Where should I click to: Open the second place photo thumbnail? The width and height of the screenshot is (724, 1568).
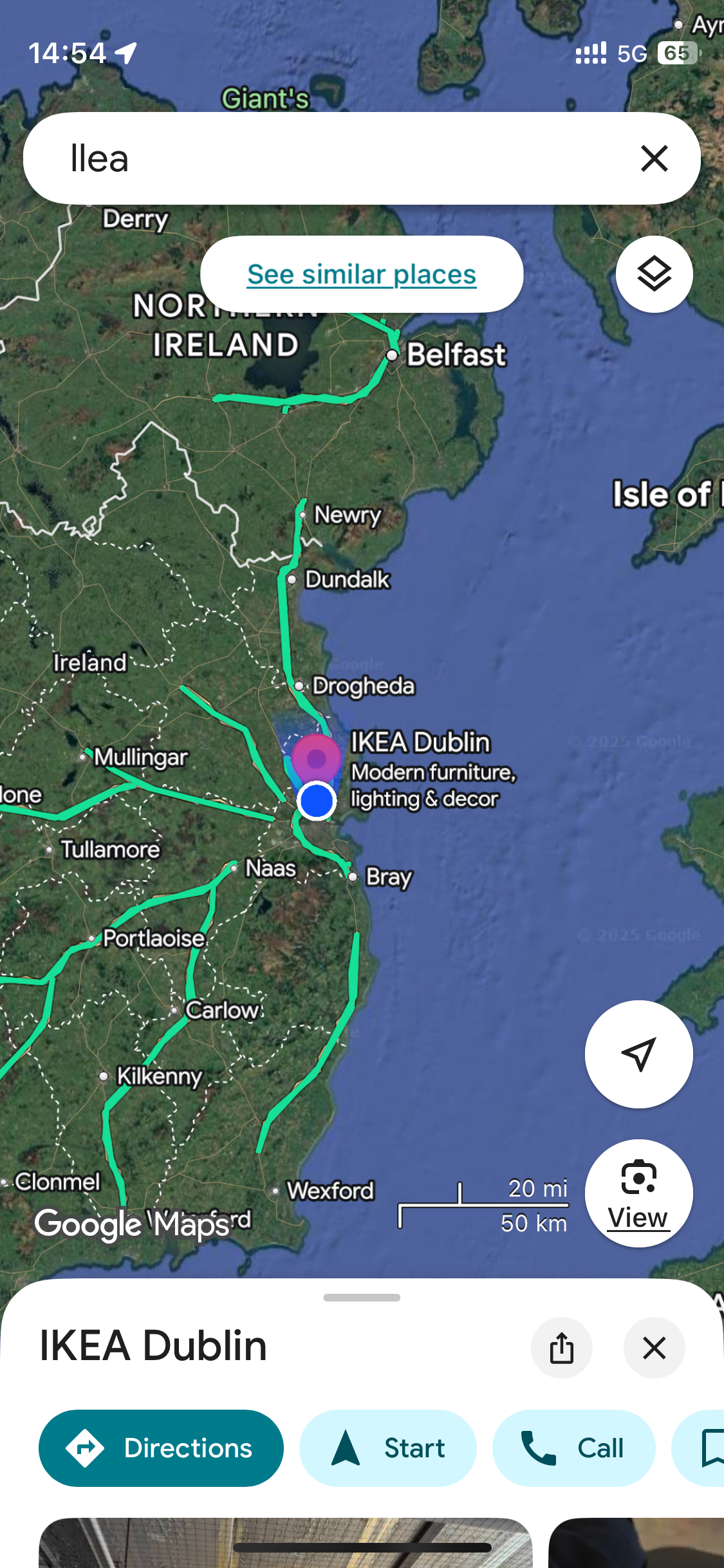pos(636,1543)
